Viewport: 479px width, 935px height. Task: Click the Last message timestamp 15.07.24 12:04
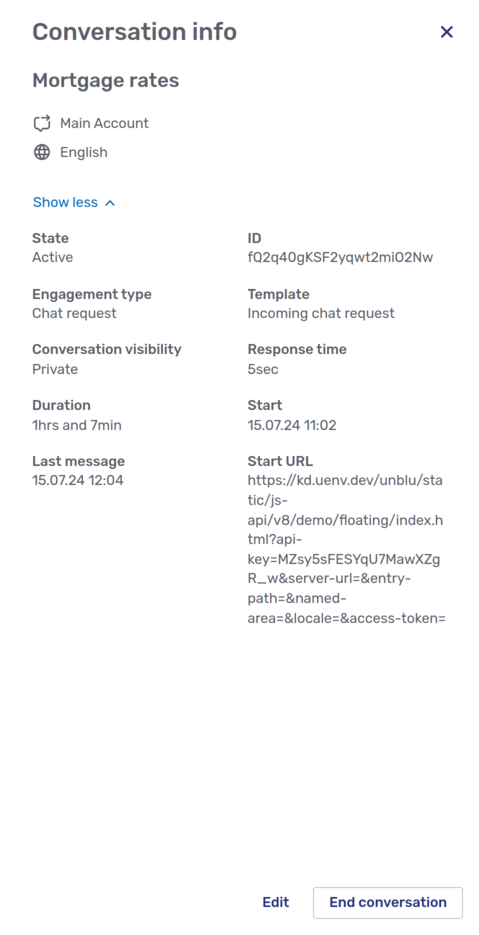78,480
